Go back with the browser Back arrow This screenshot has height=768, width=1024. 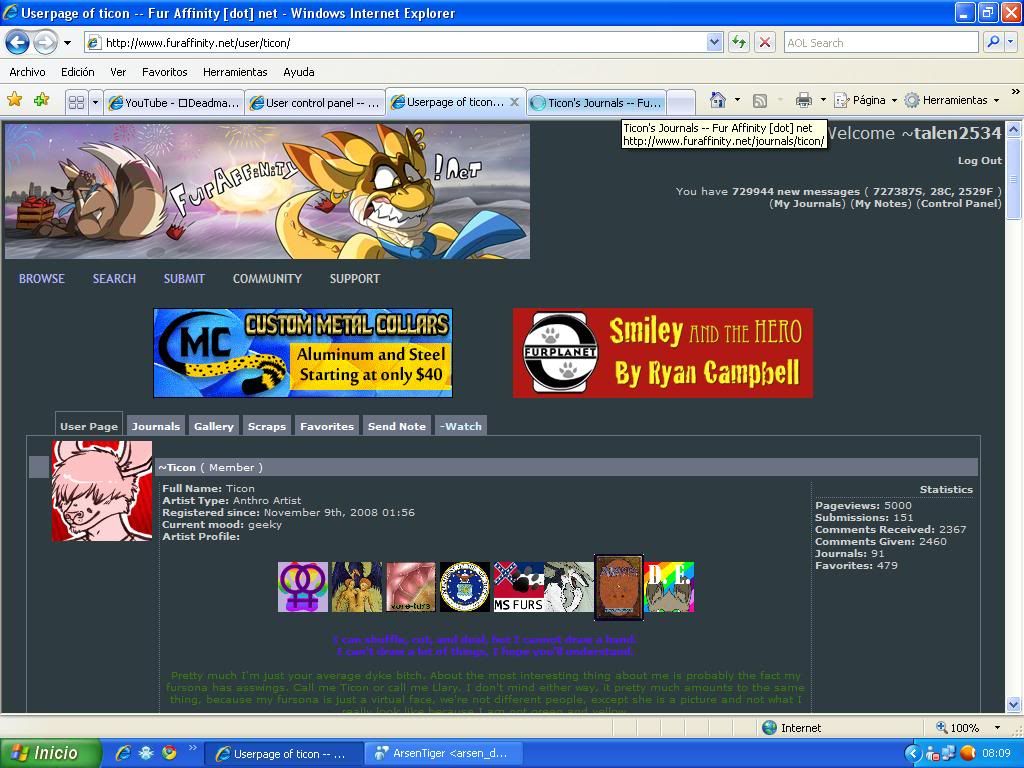click(18, 43)
